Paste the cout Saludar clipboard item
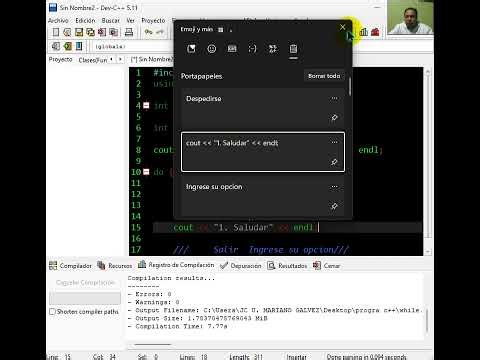This screenshot has width=480, height=360. point(263,152)
